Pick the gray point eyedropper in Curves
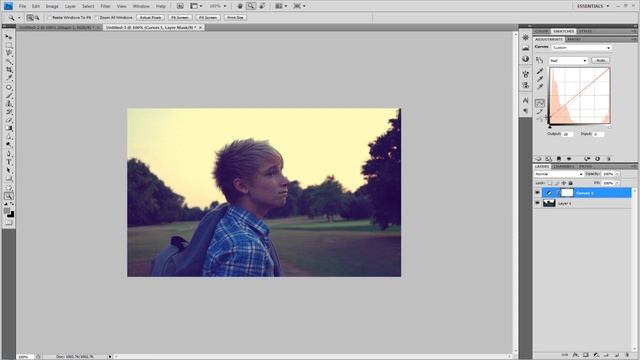Image resolution: width=640 pixels, height=360 pixels. tap(540, 79)
